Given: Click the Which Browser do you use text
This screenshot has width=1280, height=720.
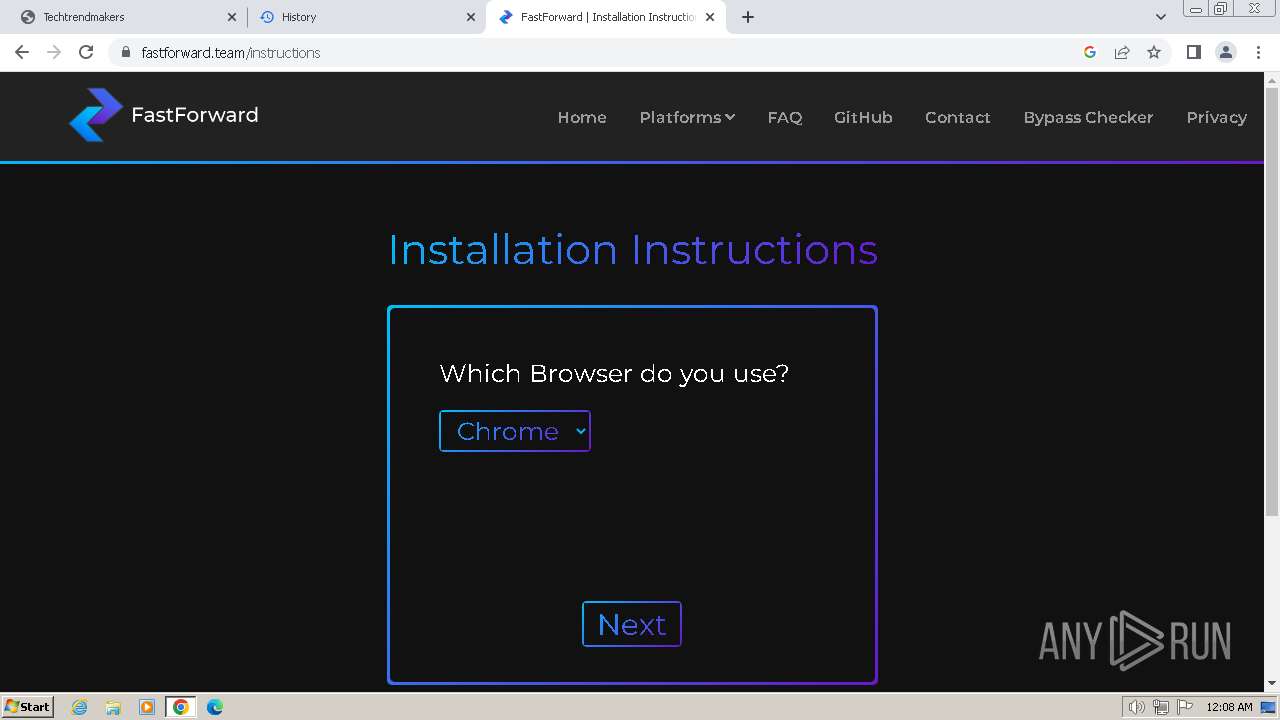Looking at the screenshot, I should pyautogui.click(x=614, y=374).
